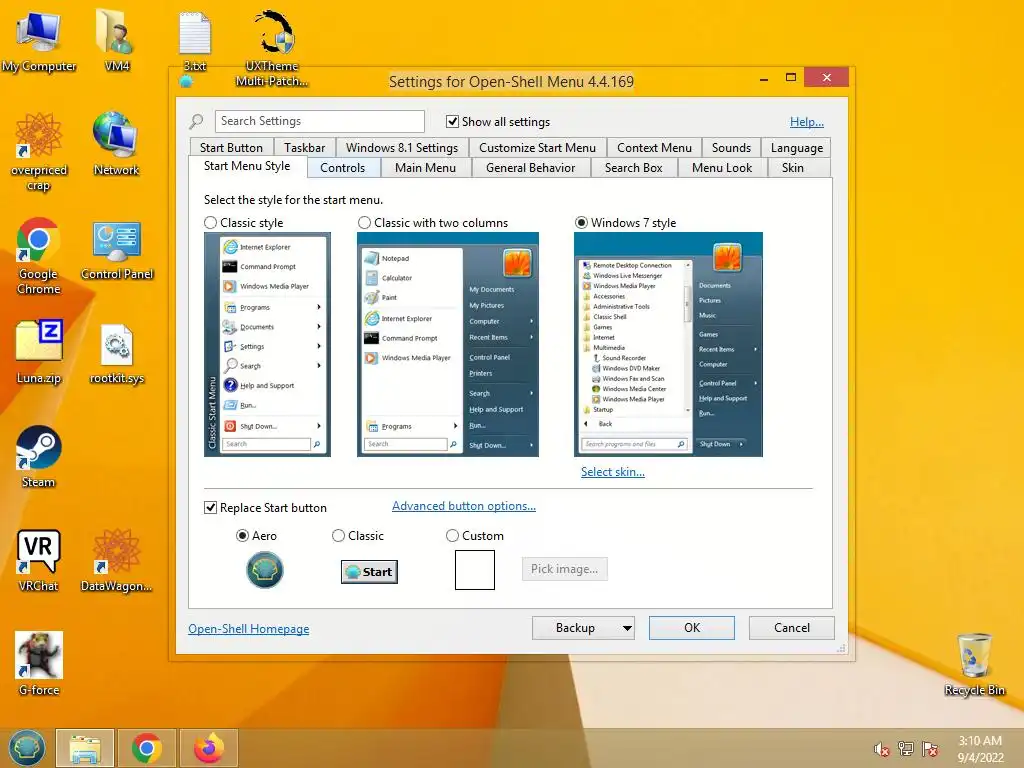1024x768 pixels.
Task: Select the 3.txt file icon
Action: [x=195, y=42]
